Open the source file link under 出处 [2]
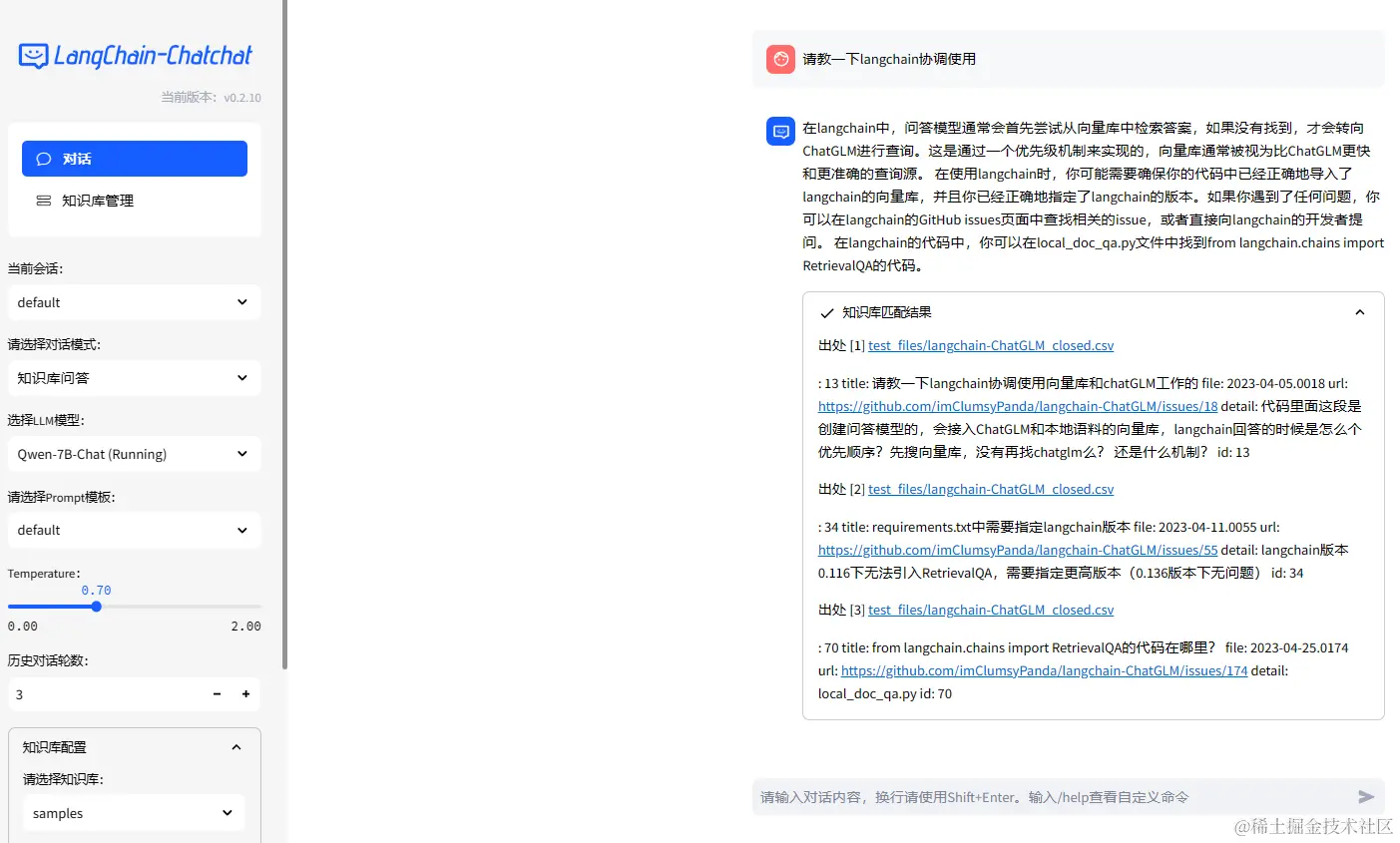 coord(991,489)
